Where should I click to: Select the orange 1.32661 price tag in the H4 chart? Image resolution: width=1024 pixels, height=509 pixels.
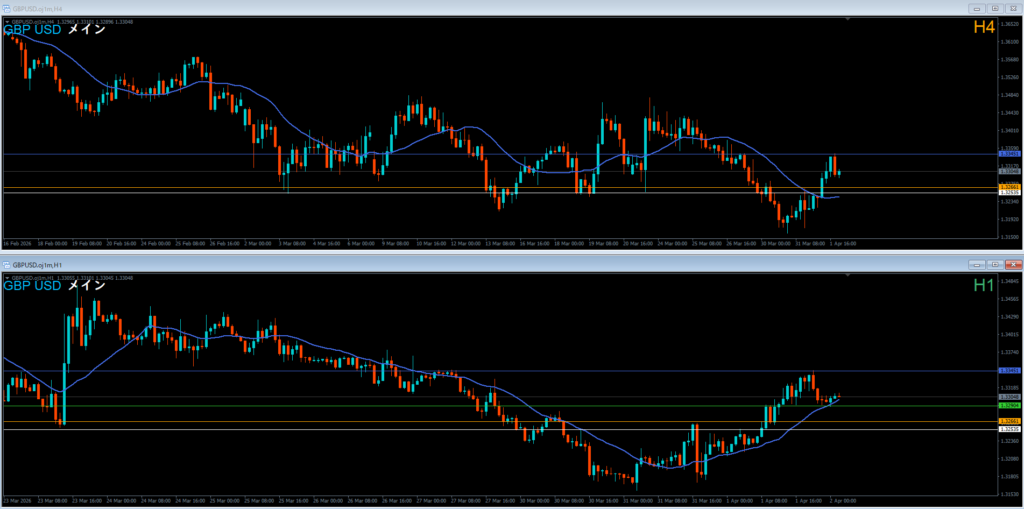1010,187
